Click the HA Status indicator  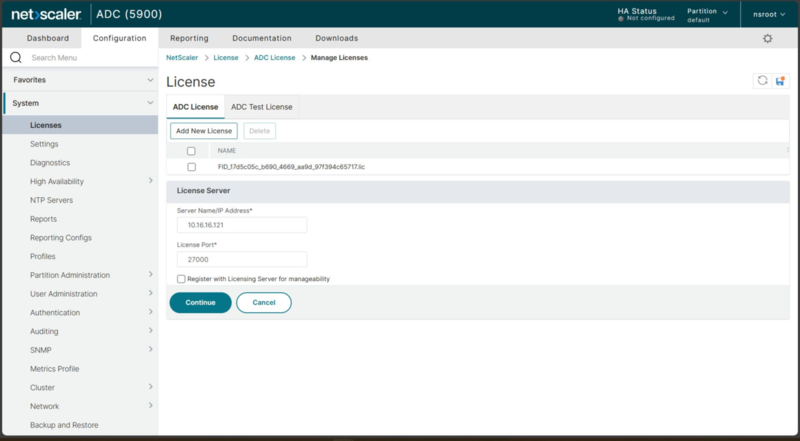coord(646,14)
